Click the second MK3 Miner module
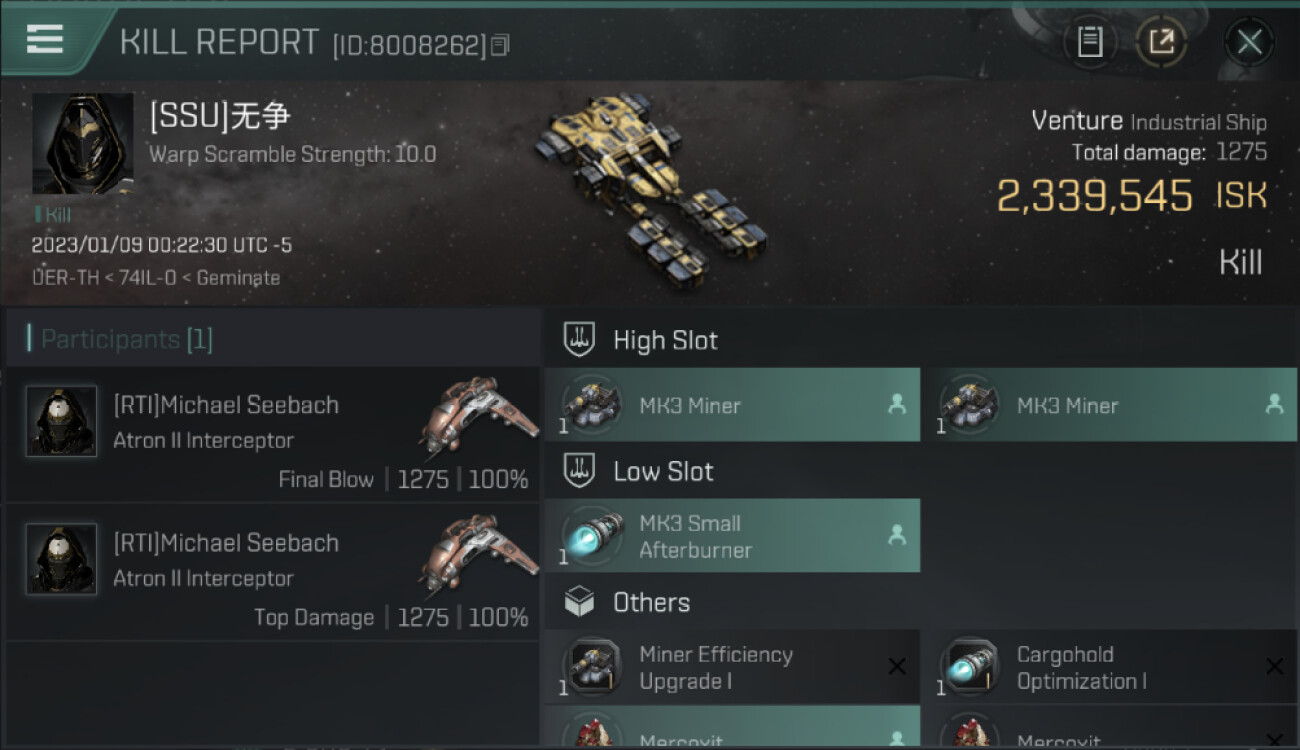 click(1110, 405)
